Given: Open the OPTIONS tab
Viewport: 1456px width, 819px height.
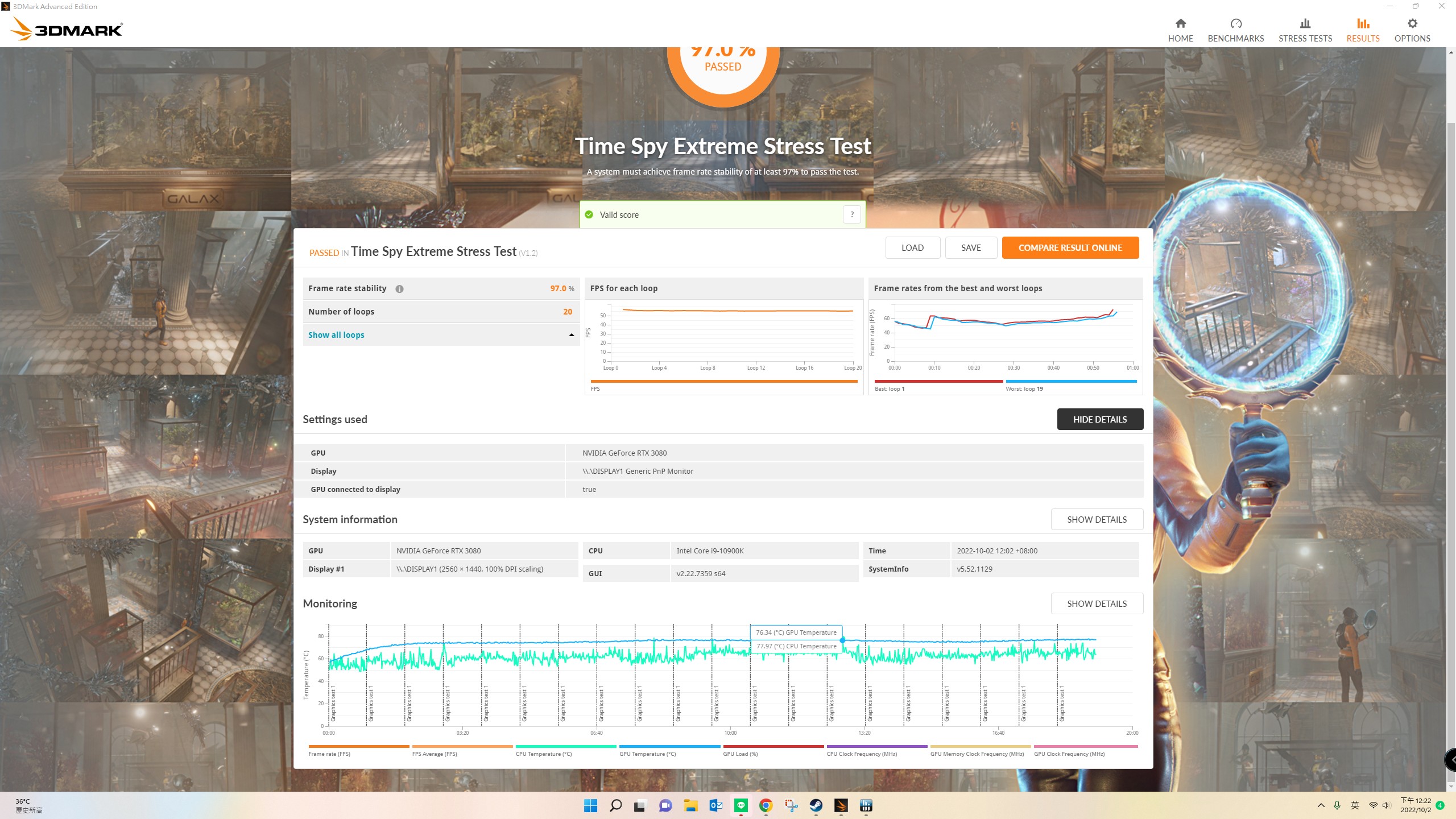Looking at the screenshot, I should (1412, 30).
